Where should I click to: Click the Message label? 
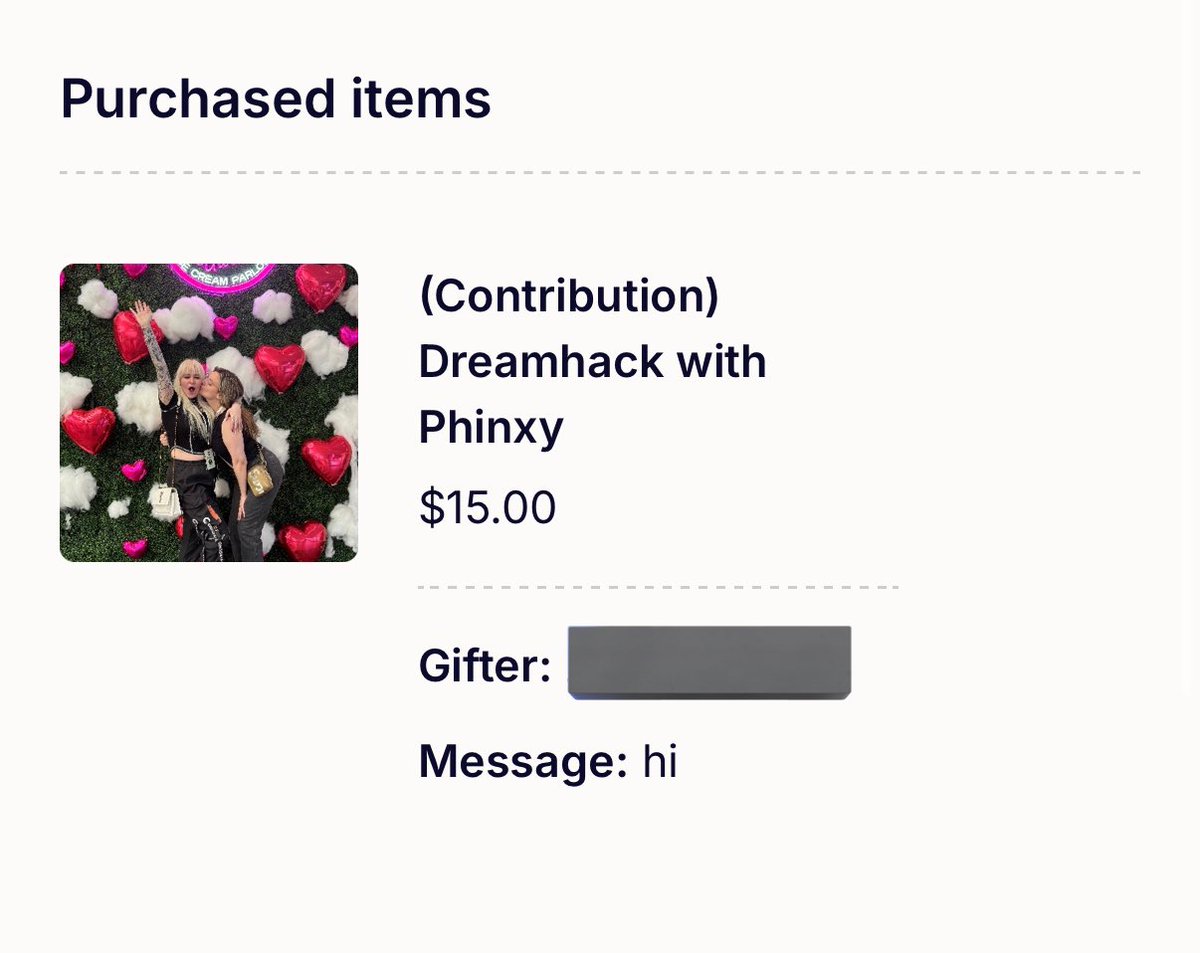523,763
